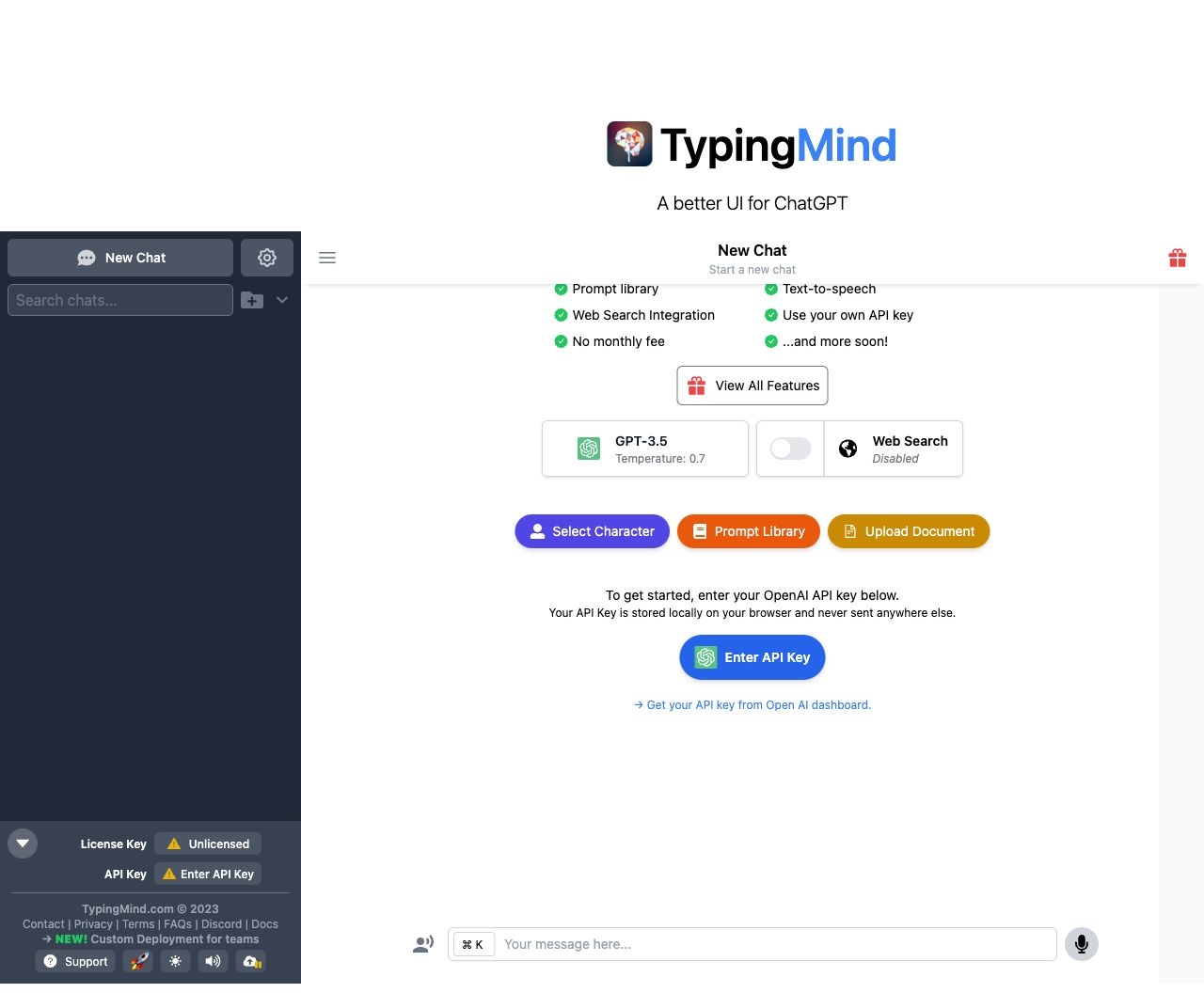Focus the Search chats field
Viewport: 1204px width, 993px height.
(x=120, y=300)
